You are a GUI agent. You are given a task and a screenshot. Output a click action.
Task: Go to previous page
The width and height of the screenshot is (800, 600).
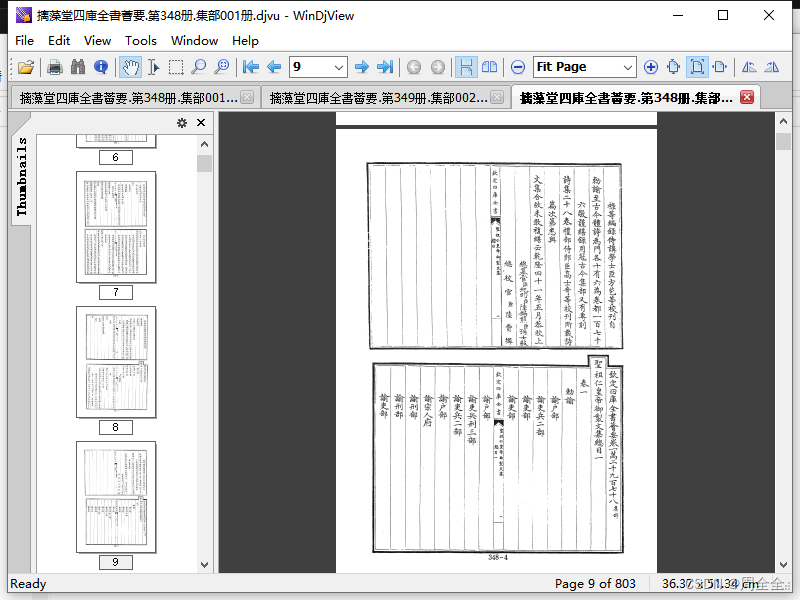(274, 67)
